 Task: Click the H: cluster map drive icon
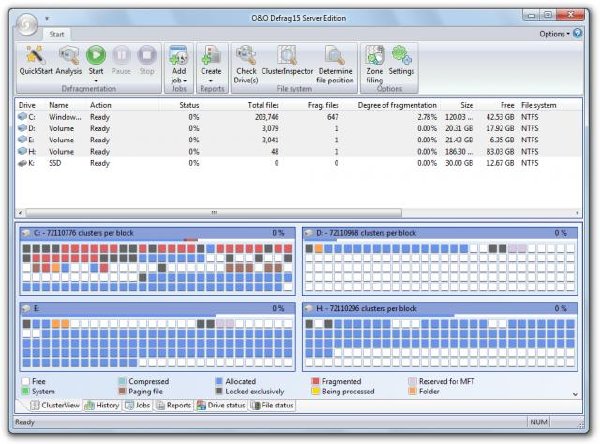click(308, 308)
